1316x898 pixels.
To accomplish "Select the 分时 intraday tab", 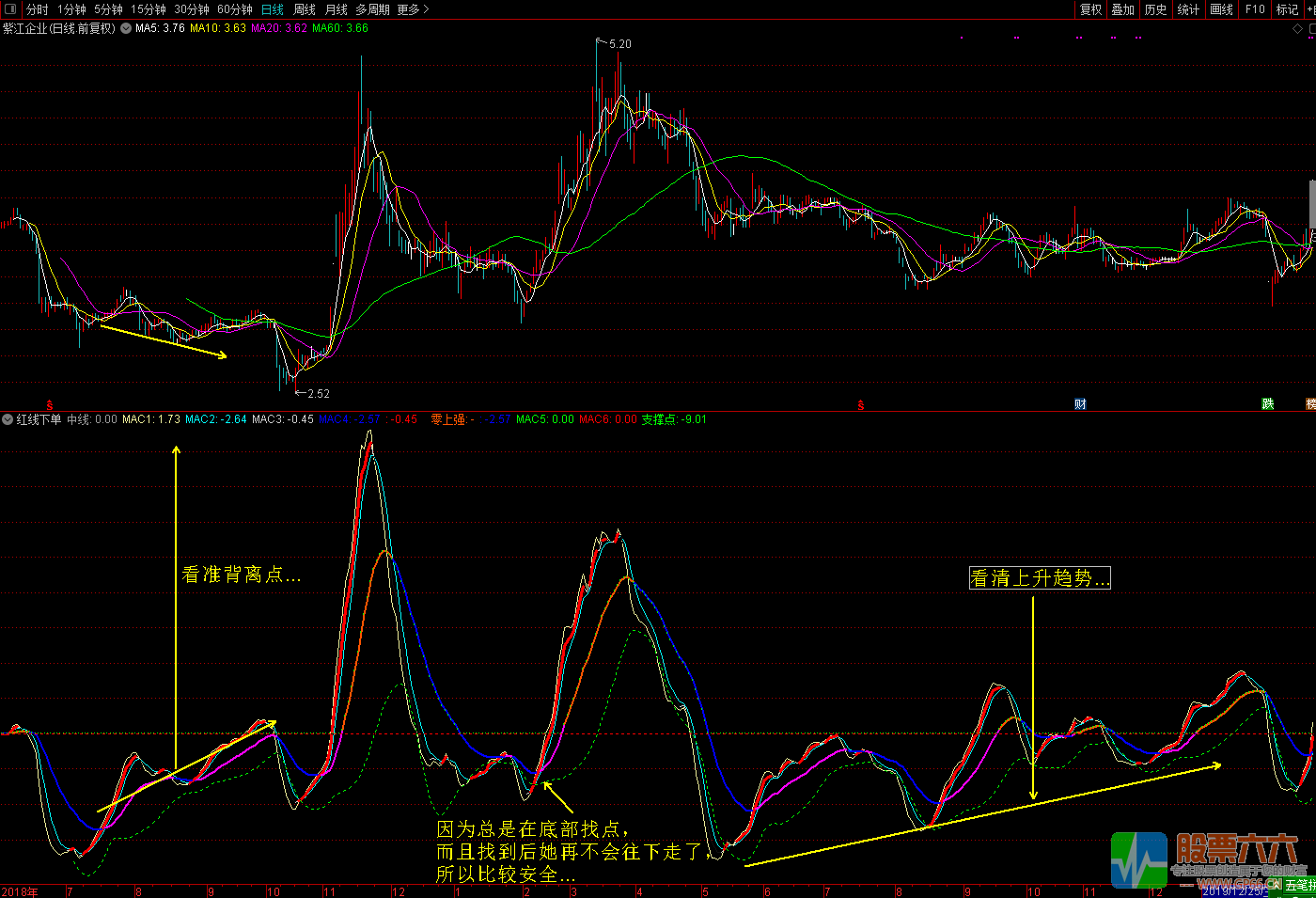I will click(x=38, y=9).
